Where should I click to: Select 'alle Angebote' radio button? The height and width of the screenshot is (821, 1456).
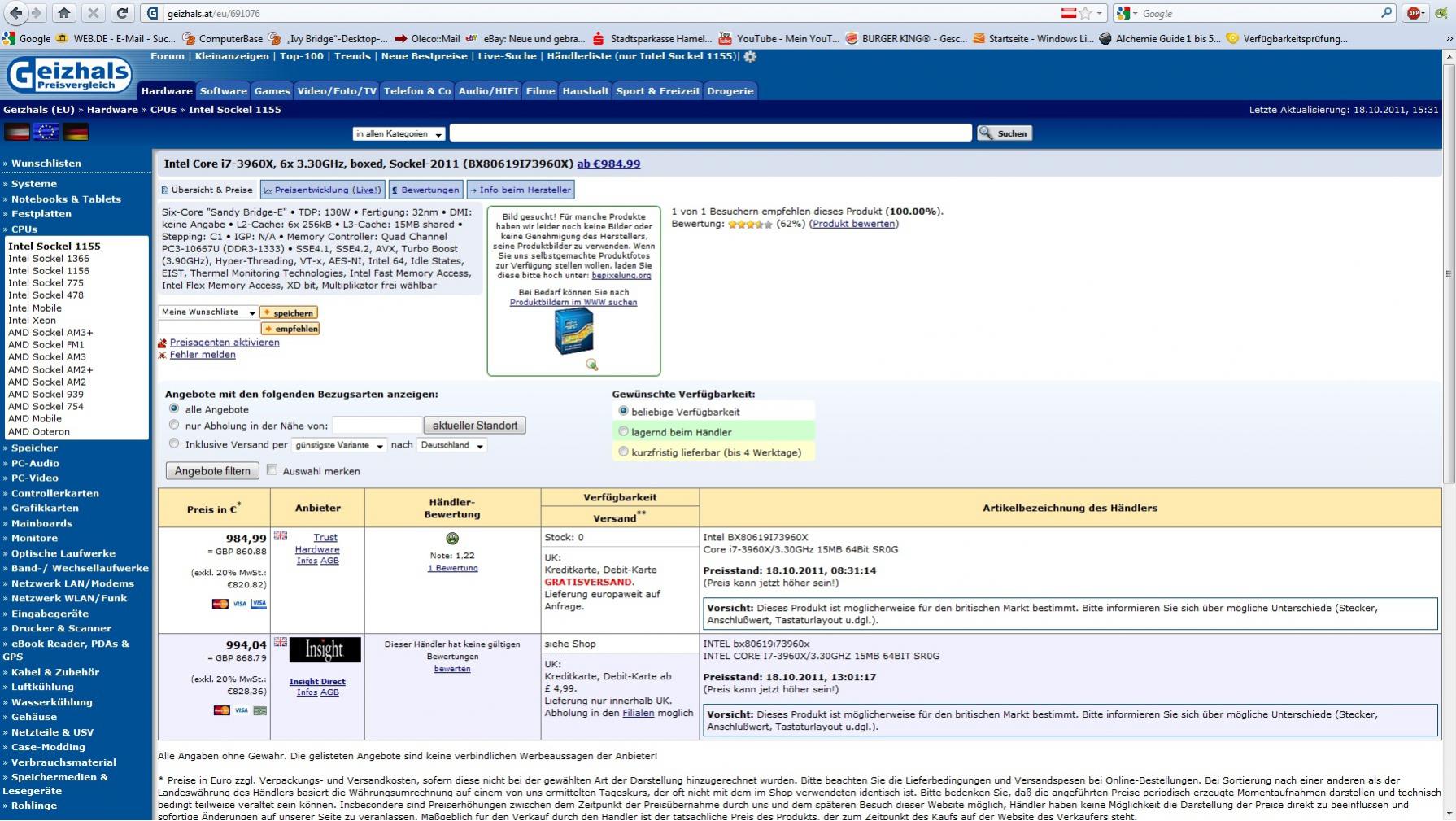coord(174,408)
